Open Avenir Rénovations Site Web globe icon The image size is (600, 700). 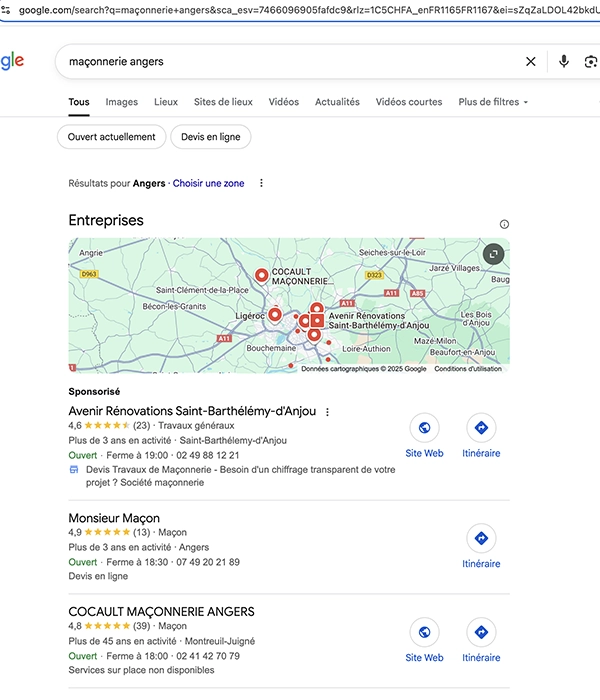pos(424,428)
